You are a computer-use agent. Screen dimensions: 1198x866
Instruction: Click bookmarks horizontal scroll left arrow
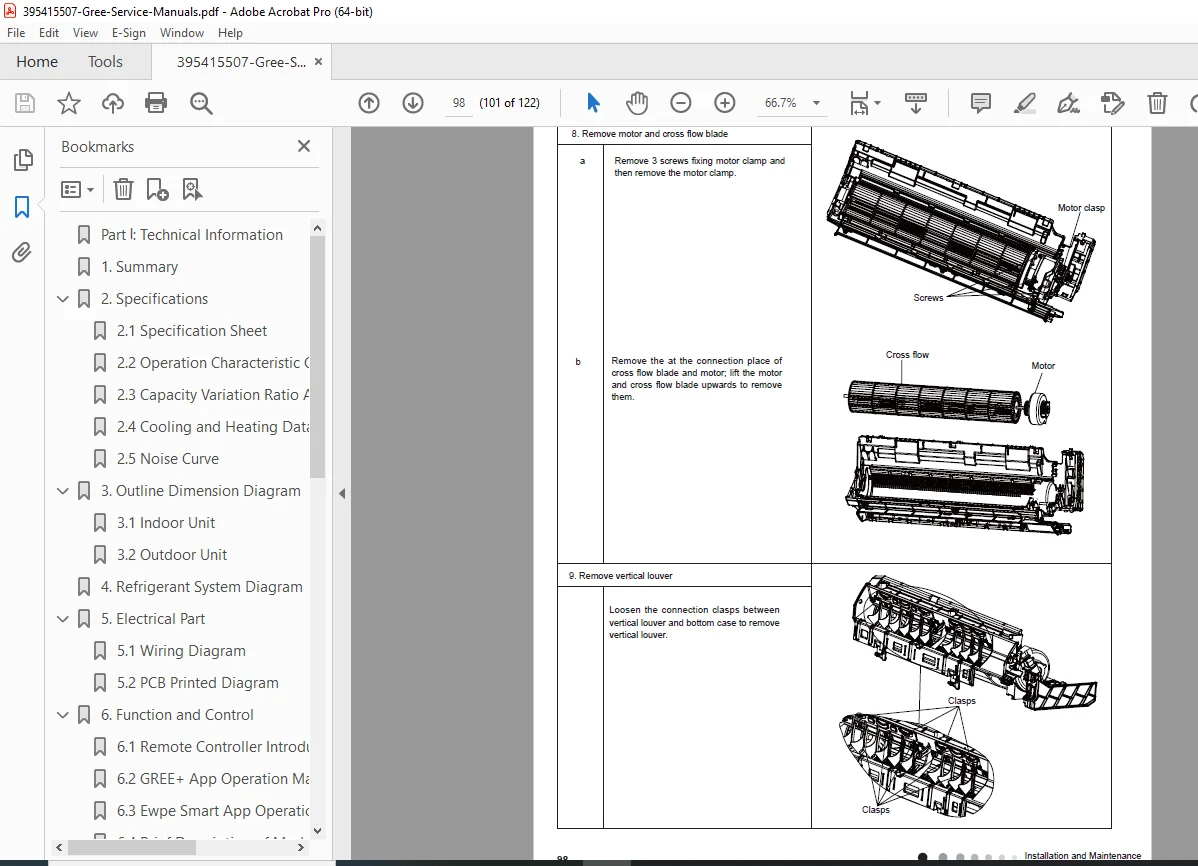[x=59, y=848]
